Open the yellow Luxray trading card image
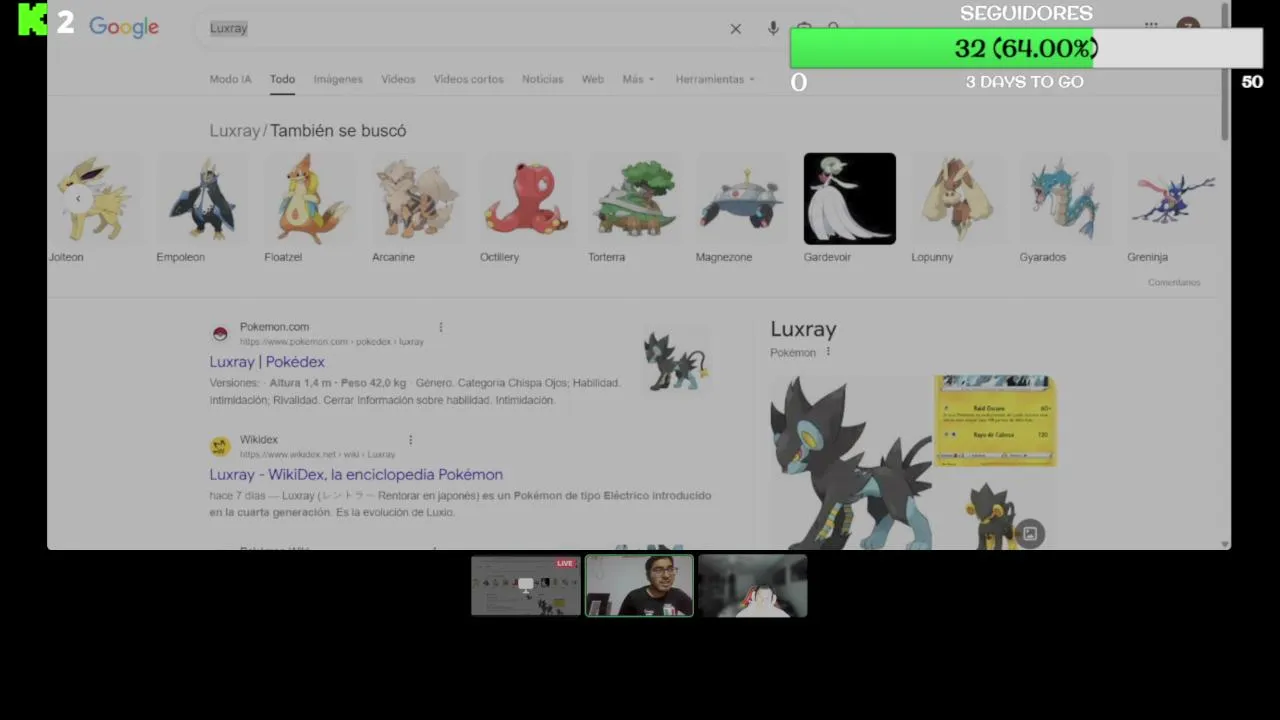The width and height of the screenshot is (1280, 720). (x=995, y=421)
